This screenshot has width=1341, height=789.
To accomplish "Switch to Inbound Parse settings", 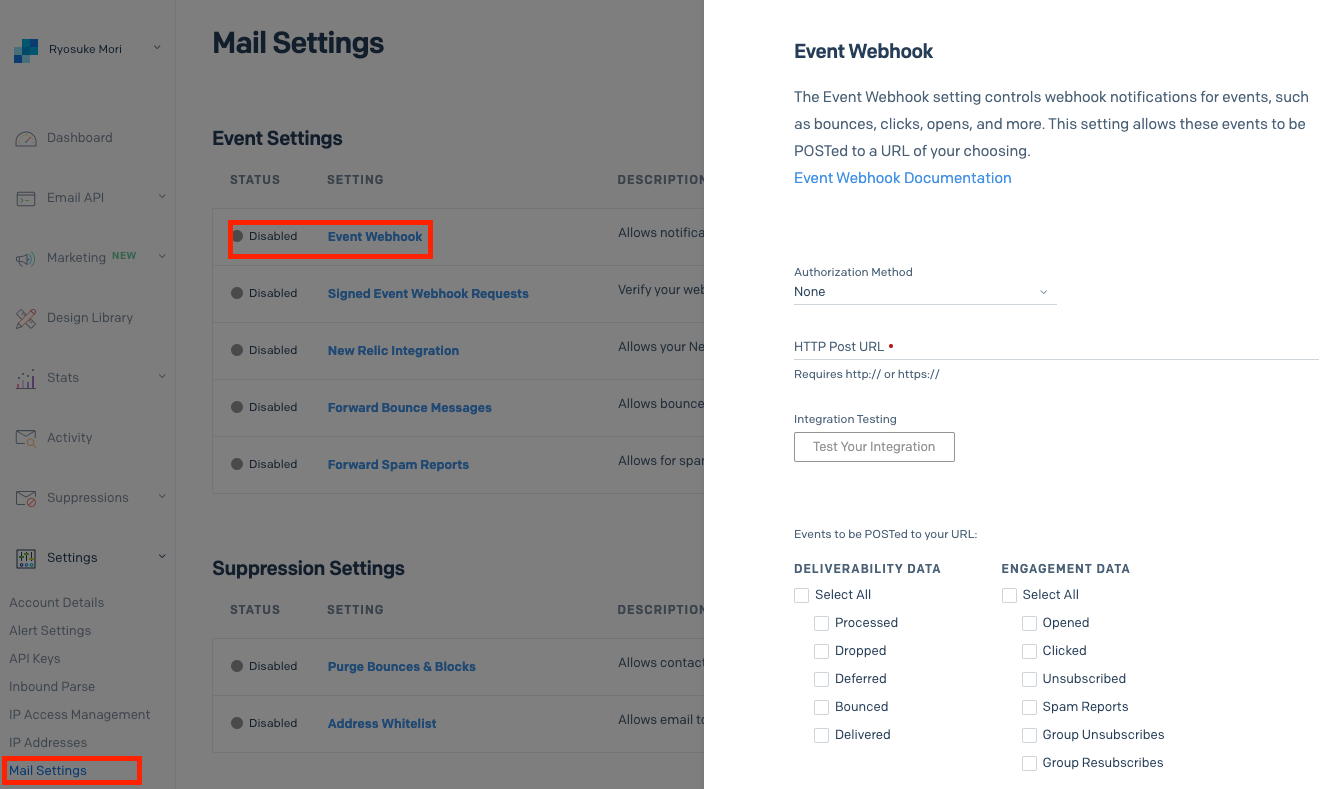I will click(x=51, y=686).
